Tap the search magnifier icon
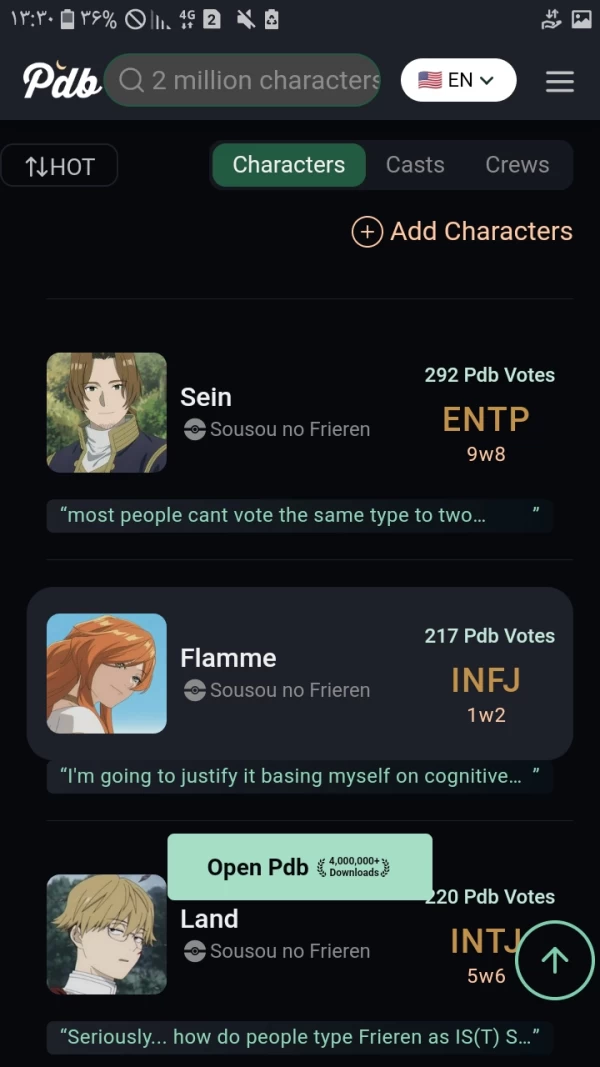Image resolution: width=600 pixels, height=1067 pixels. click(x=132, y=81)
